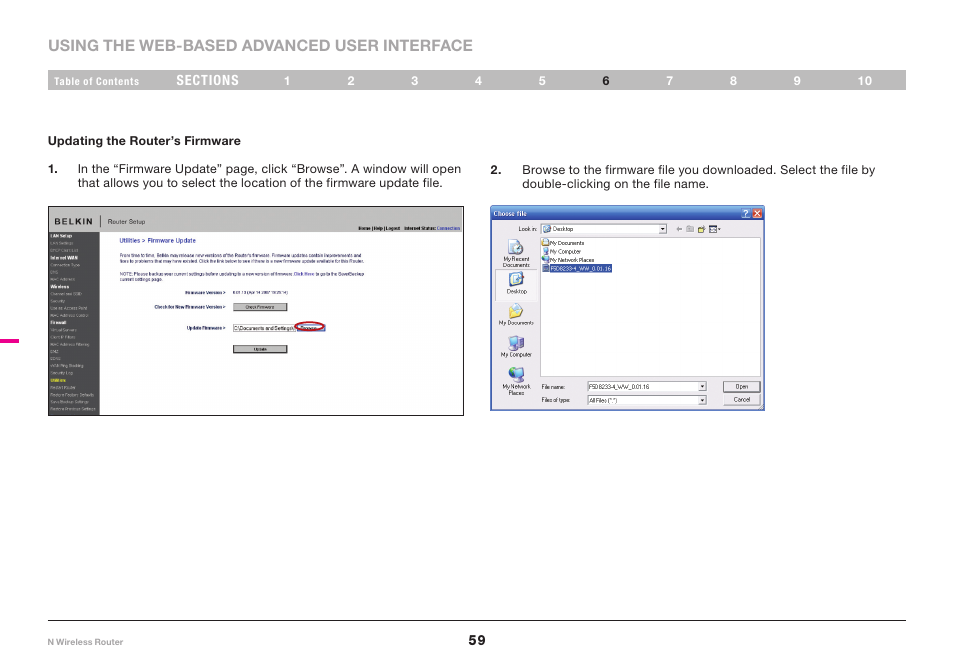
Task: Jump to section 2 in manual
Action: (x=351, y=81)
